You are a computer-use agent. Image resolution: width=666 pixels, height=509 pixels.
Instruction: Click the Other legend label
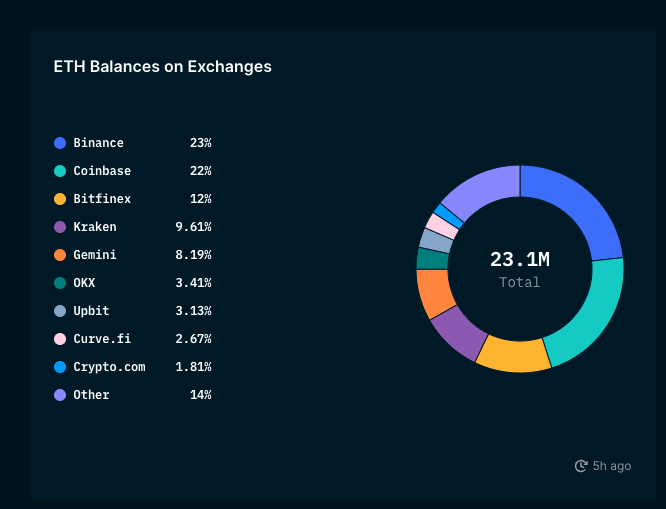click(x=91, y=395)
